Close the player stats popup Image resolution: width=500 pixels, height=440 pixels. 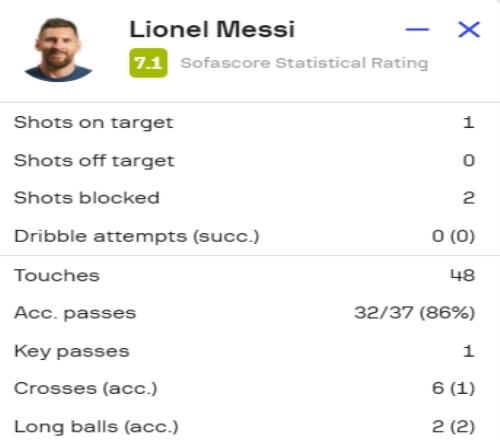[469, 29]
